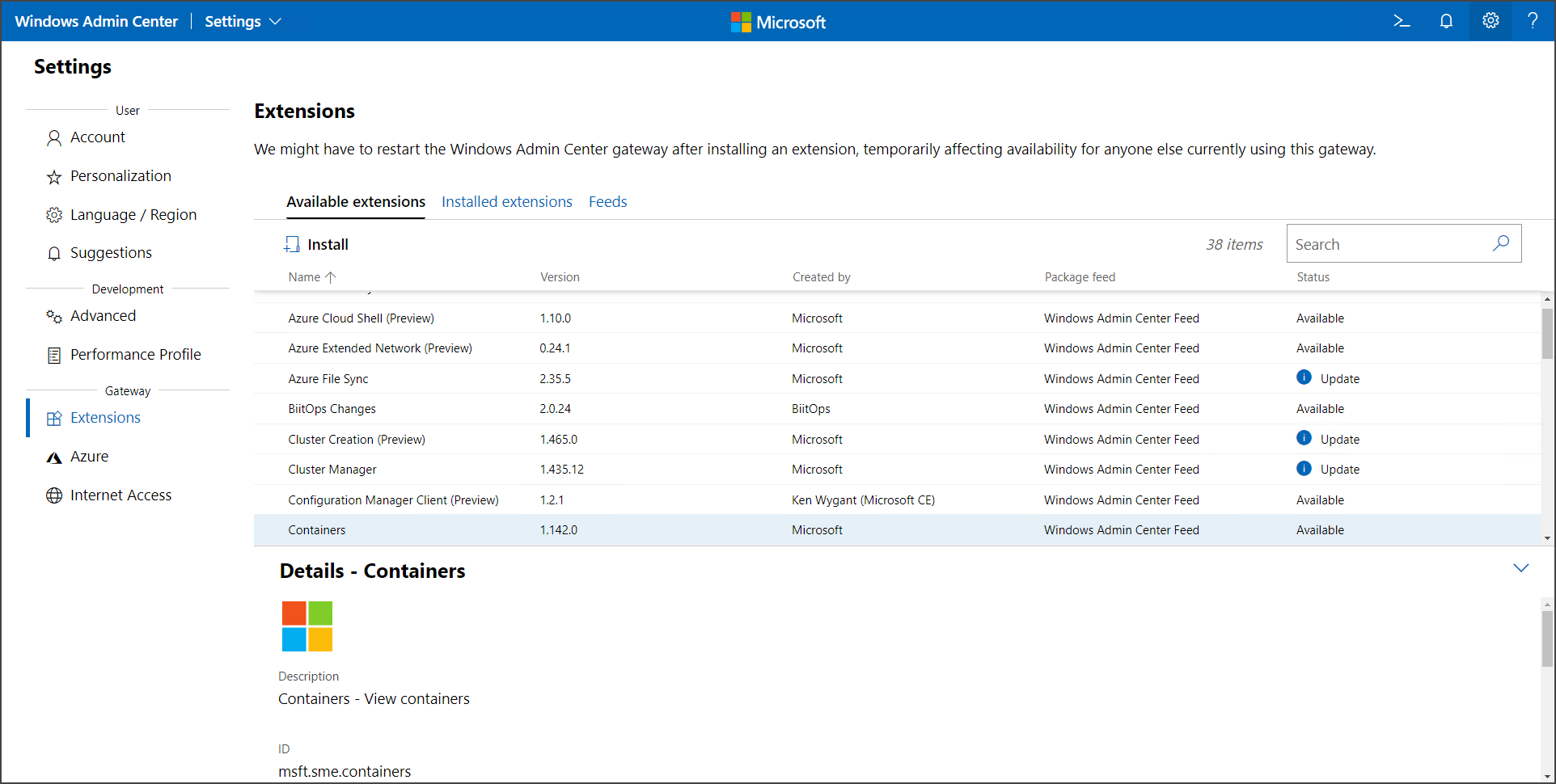1556x784 pixels.
Task: Click the Azure File Sync update info icon
Action: [x=1304, y=377]
